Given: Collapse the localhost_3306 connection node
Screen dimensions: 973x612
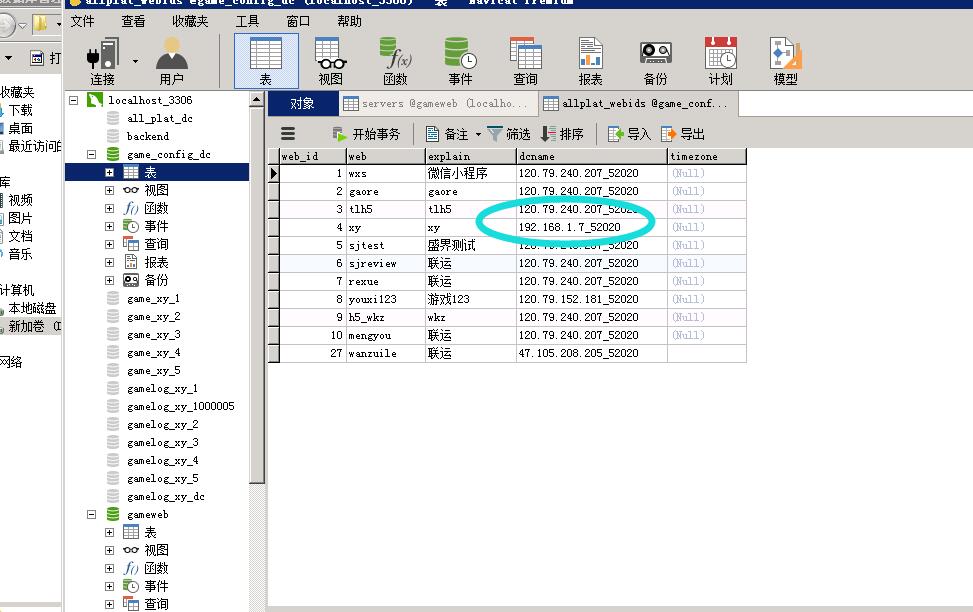Looking at the screenshot, I should click(73, 100).
